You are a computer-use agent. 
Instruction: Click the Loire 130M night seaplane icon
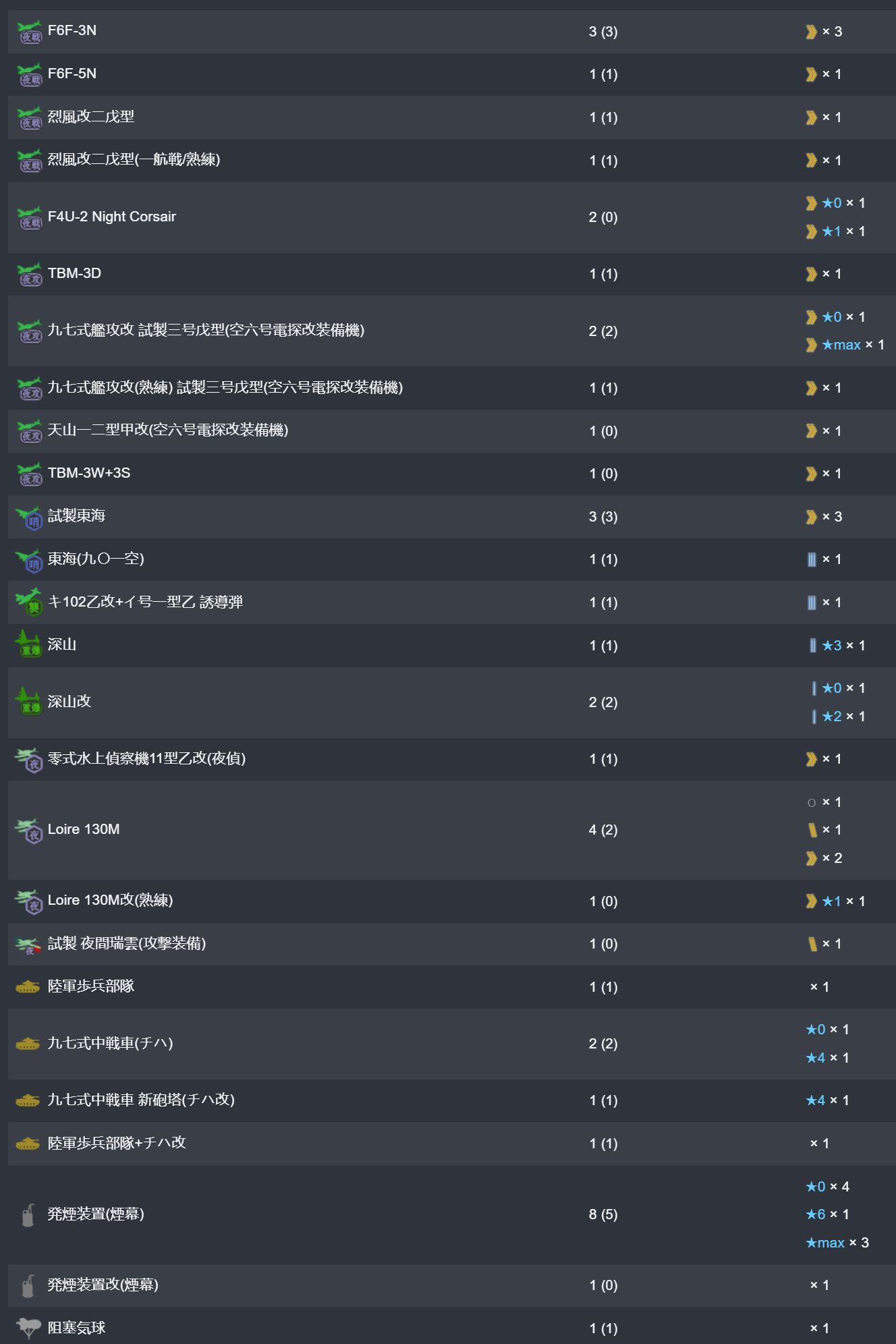click(x=29, y=831)
